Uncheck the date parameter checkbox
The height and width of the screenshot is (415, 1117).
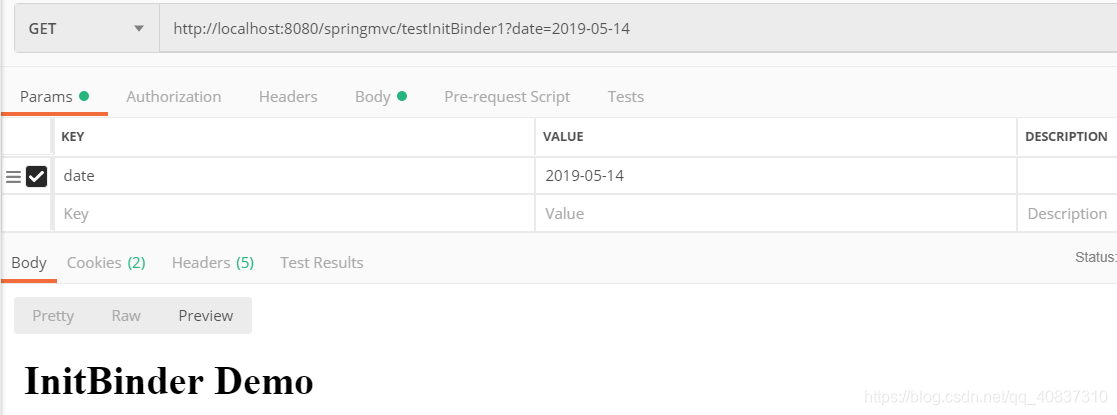pos(36,176)
